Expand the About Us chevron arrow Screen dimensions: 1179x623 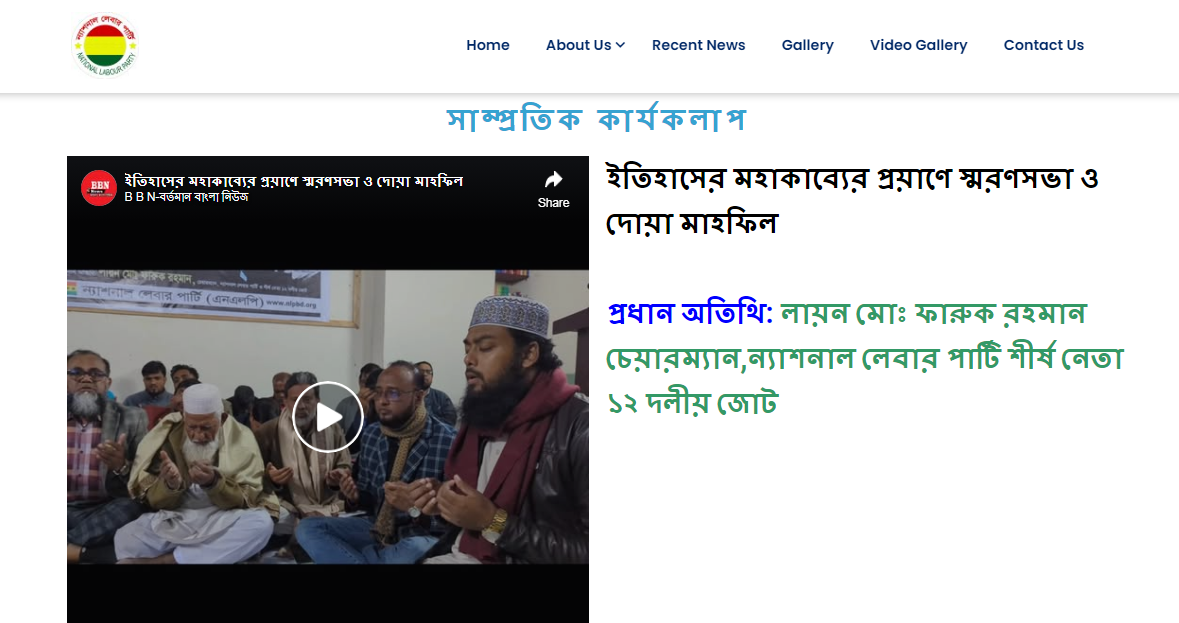[x=620, y=45]
